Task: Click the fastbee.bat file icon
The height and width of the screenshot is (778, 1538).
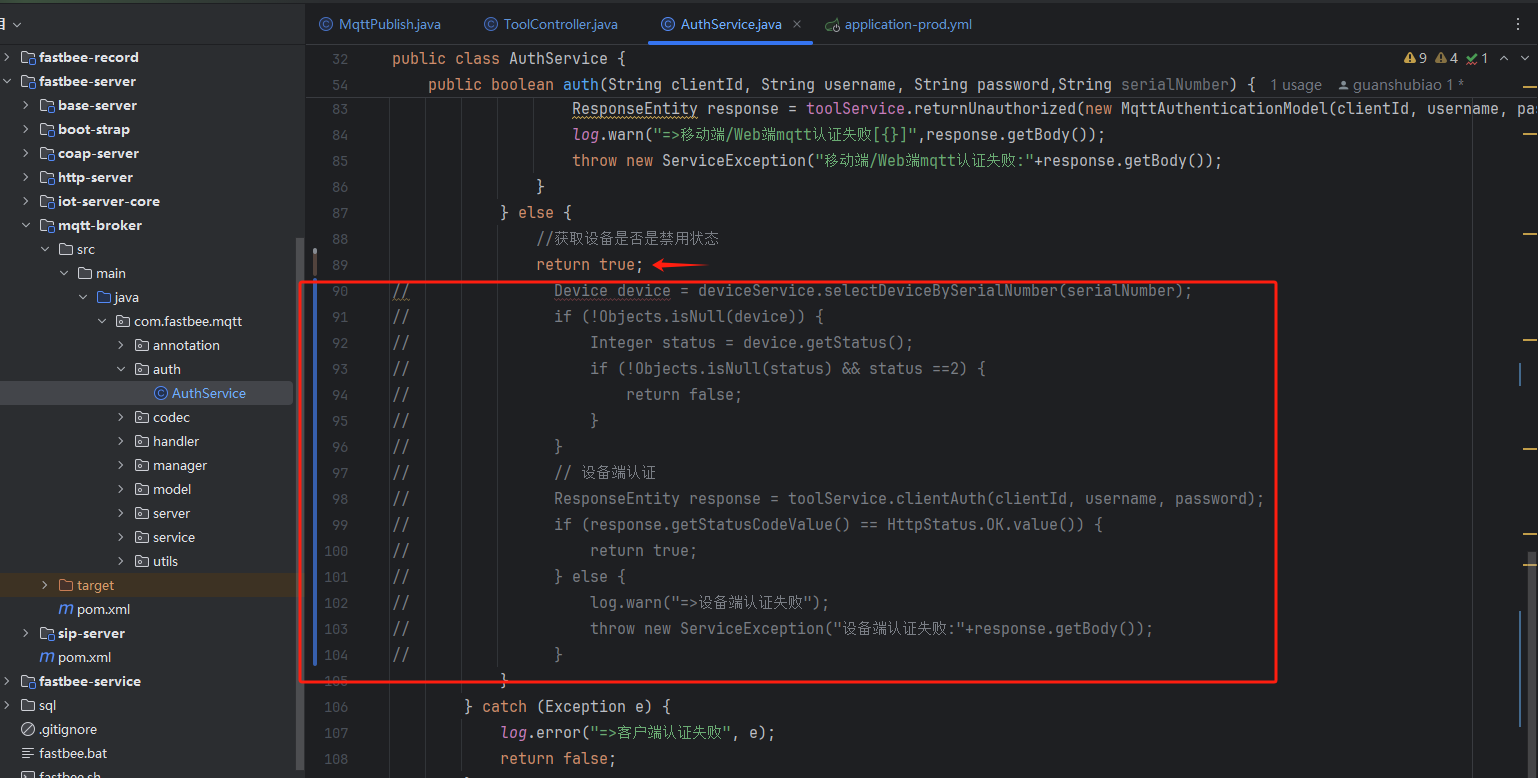Action: point(27,753)
